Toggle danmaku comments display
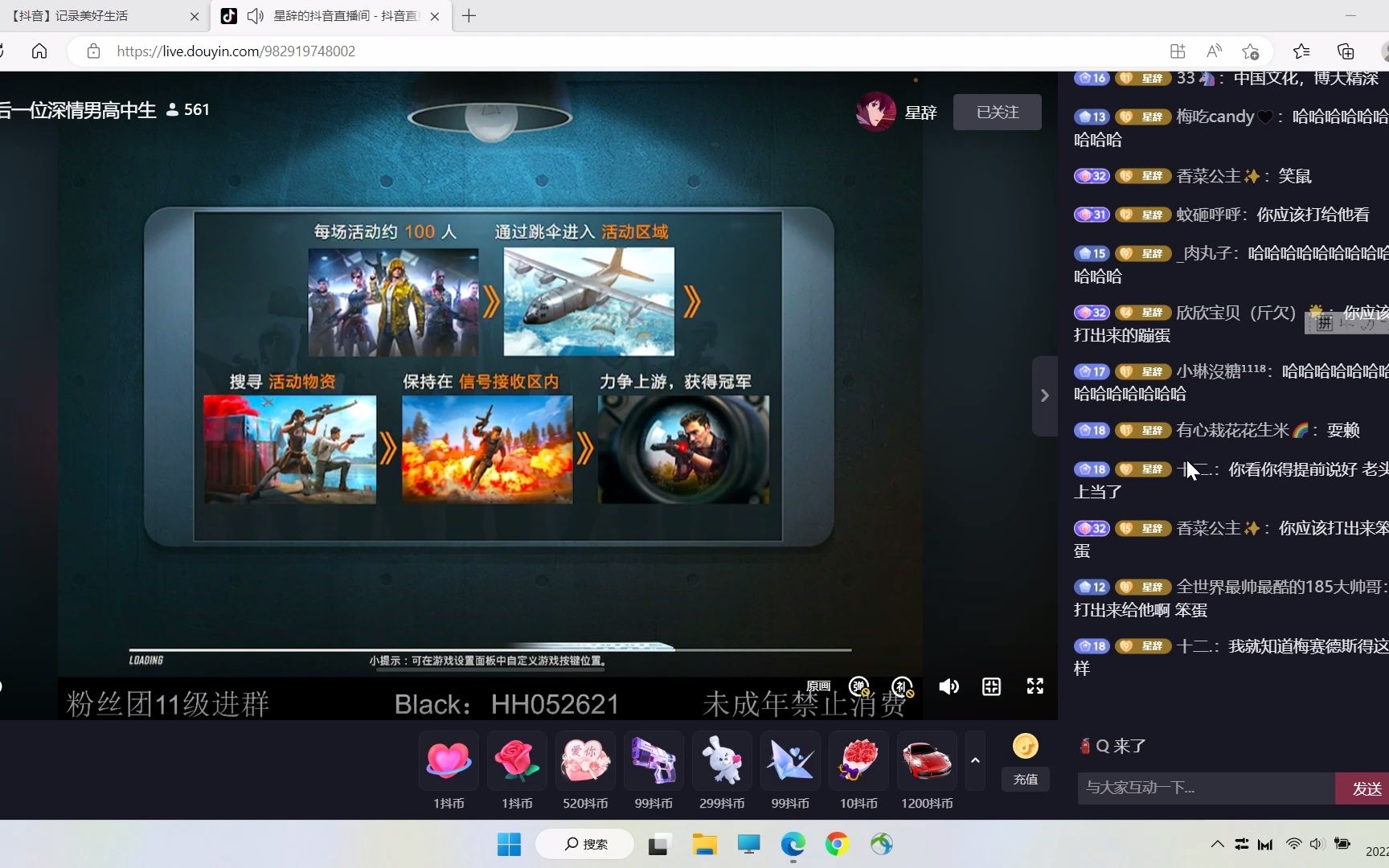Viewport: 1389px width, 868px height. coord(859,686)
